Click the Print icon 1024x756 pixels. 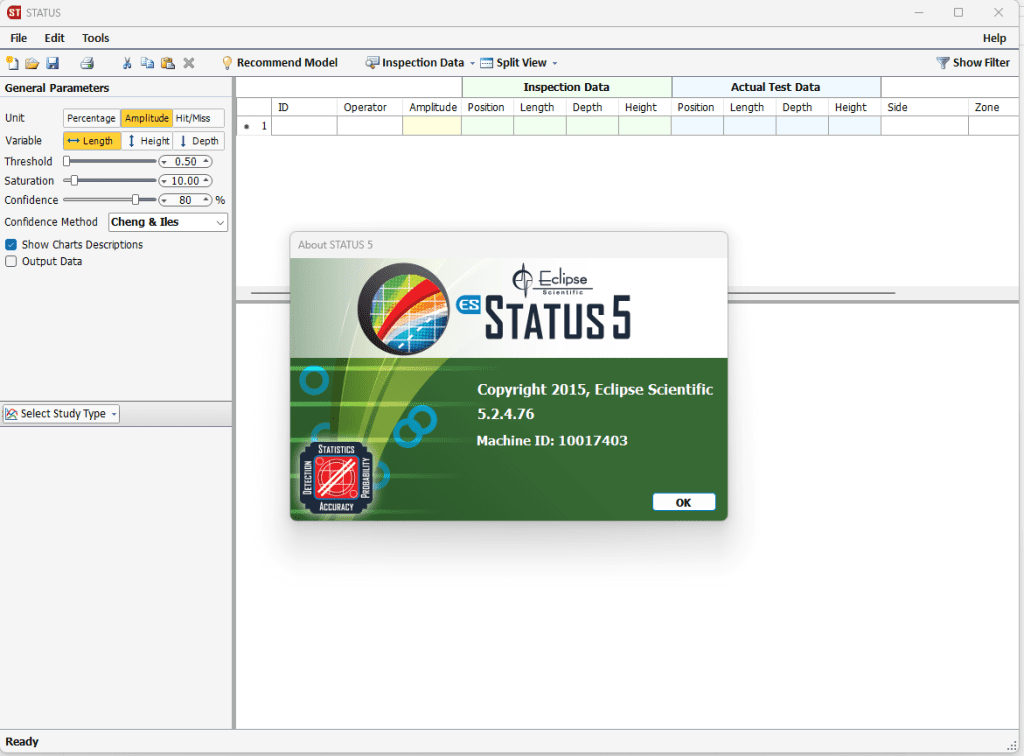coord(87,63)
